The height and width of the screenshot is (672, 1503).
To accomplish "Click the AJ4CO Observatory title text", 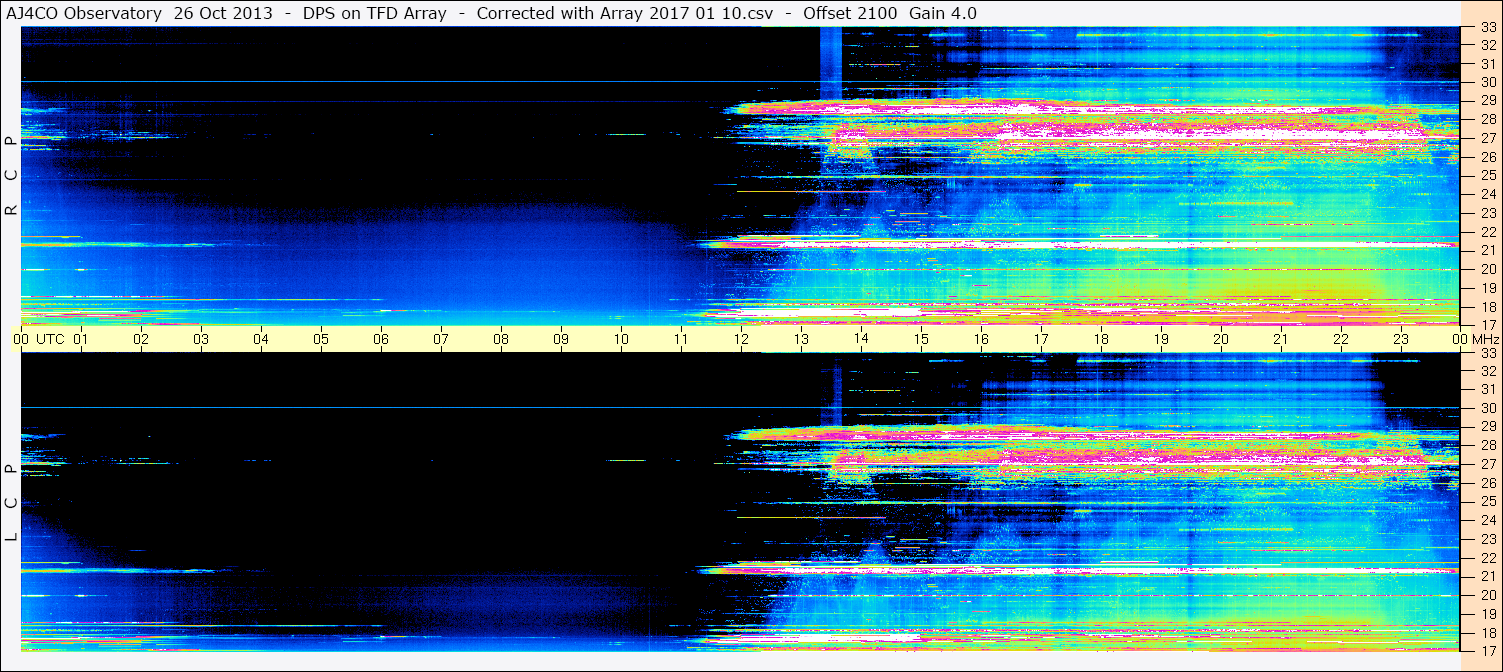I will click(85, 13).
